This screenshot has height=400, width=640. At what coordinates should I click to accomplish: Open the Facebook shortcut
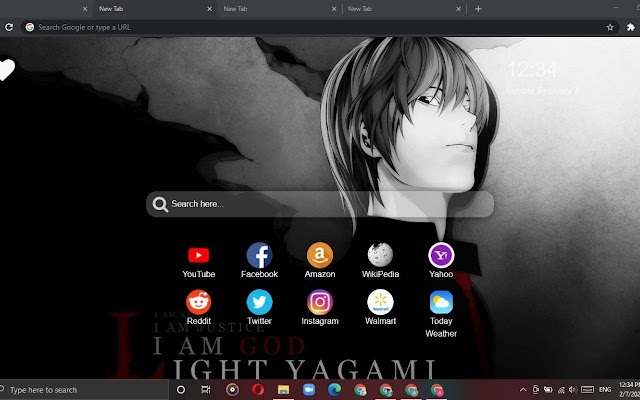(x=259, y=260)
